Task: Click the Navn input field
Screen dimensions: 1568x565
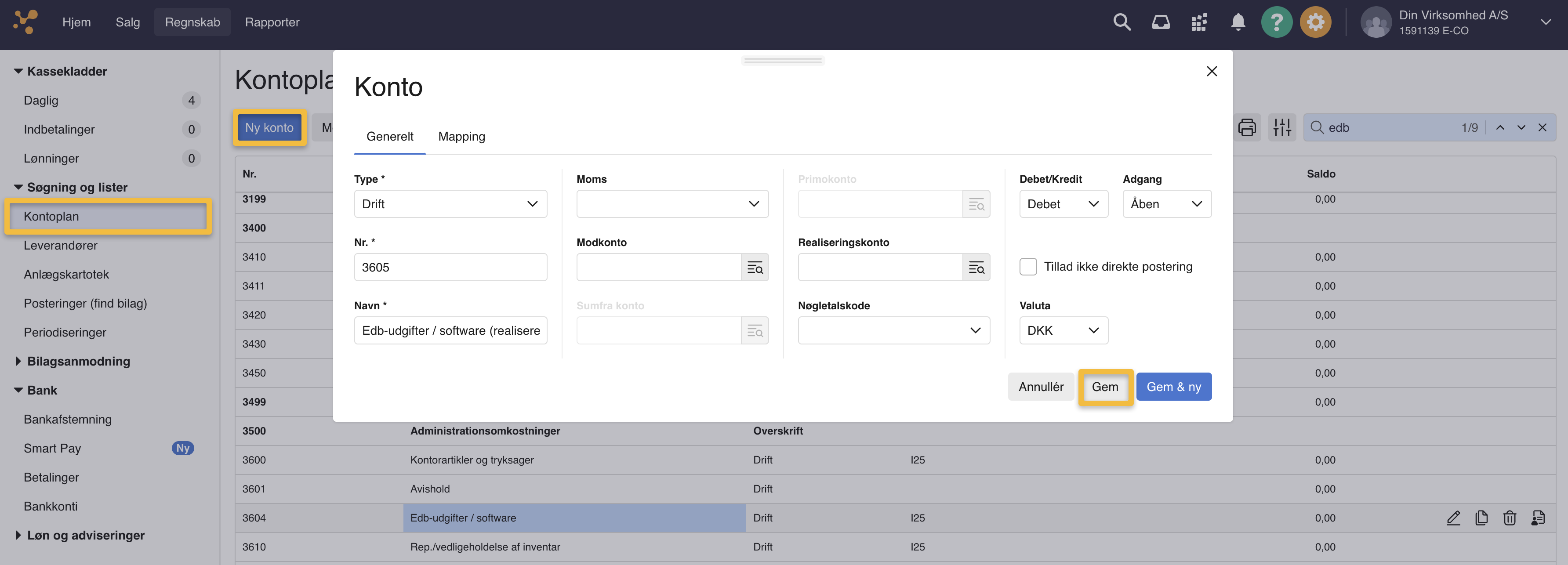Action: [x=450, y=330]
